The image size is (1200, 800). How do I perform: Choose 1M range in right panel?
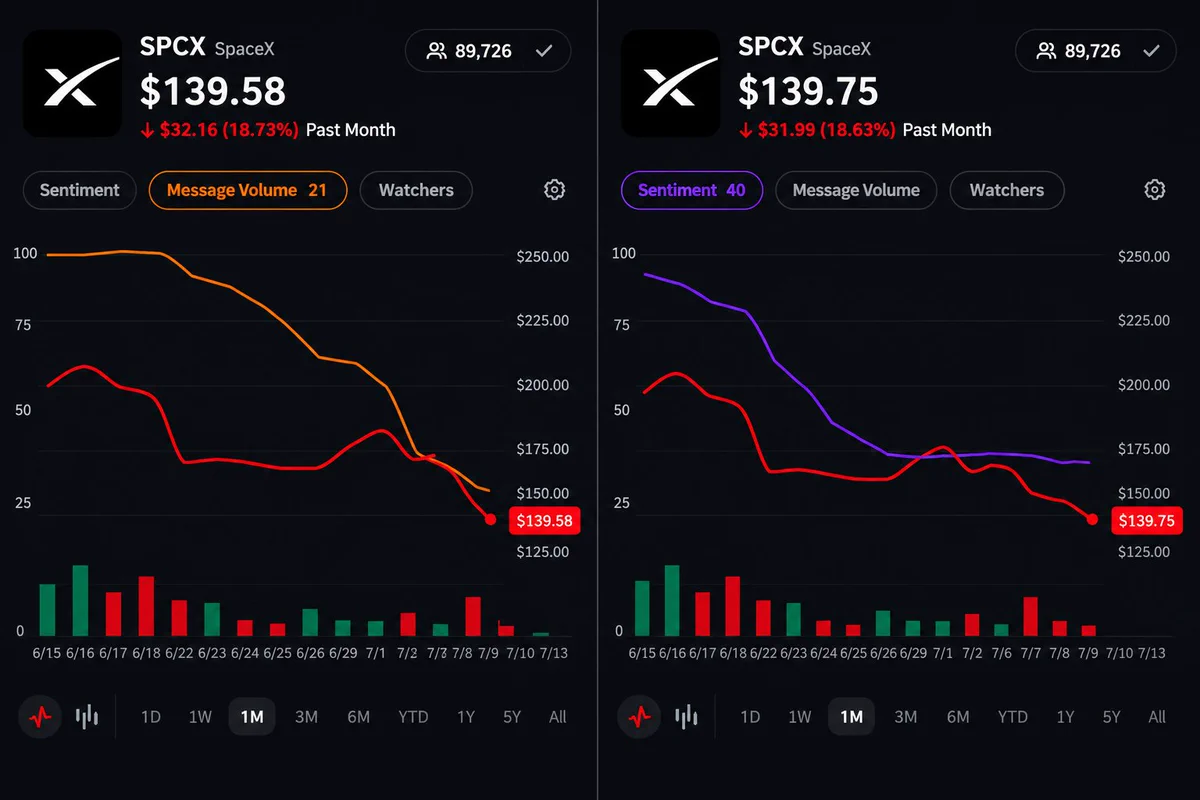point(851,716)
